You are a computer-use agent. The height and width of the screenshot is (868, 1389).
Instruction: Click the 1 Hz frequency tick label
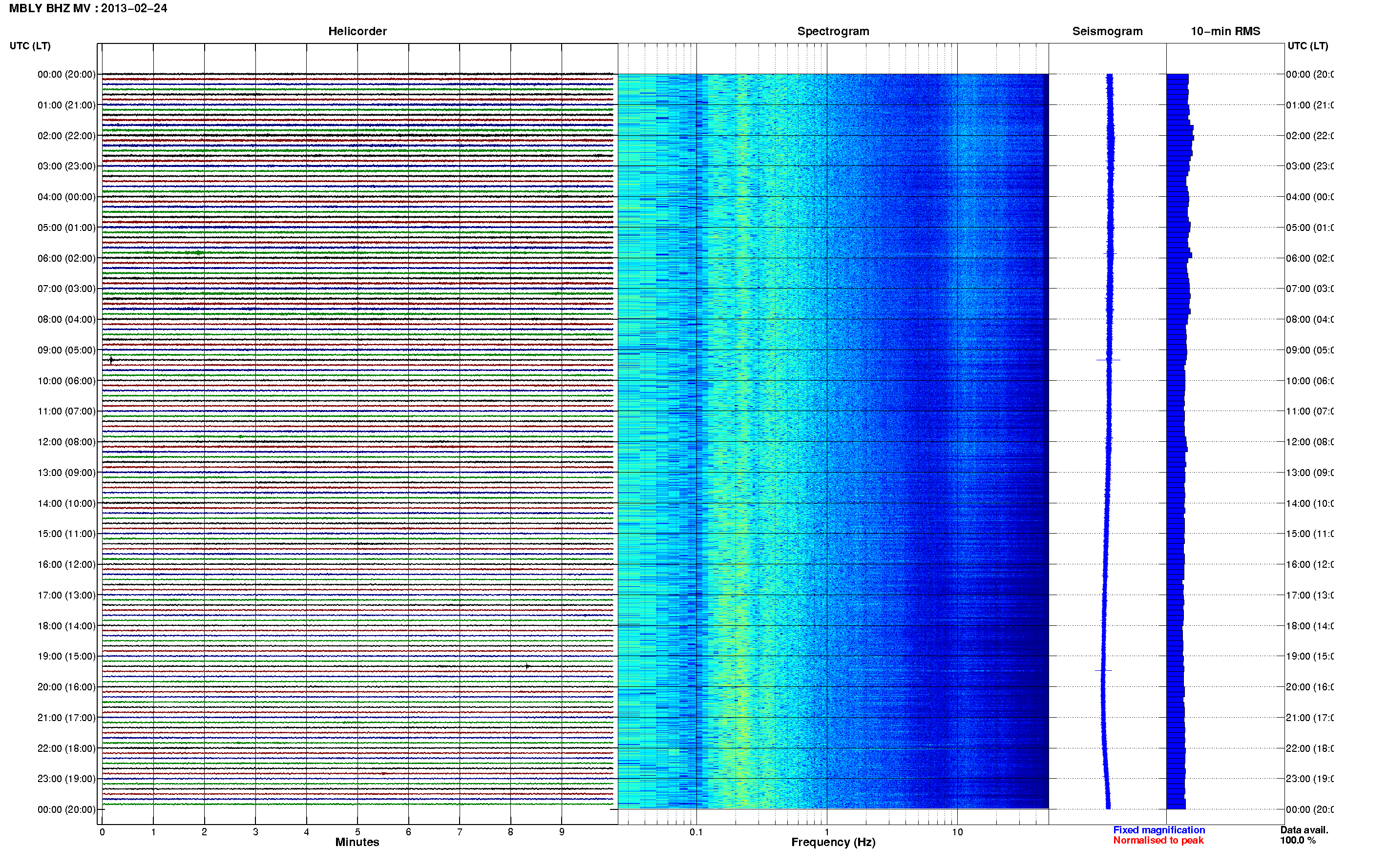point(827,831)
